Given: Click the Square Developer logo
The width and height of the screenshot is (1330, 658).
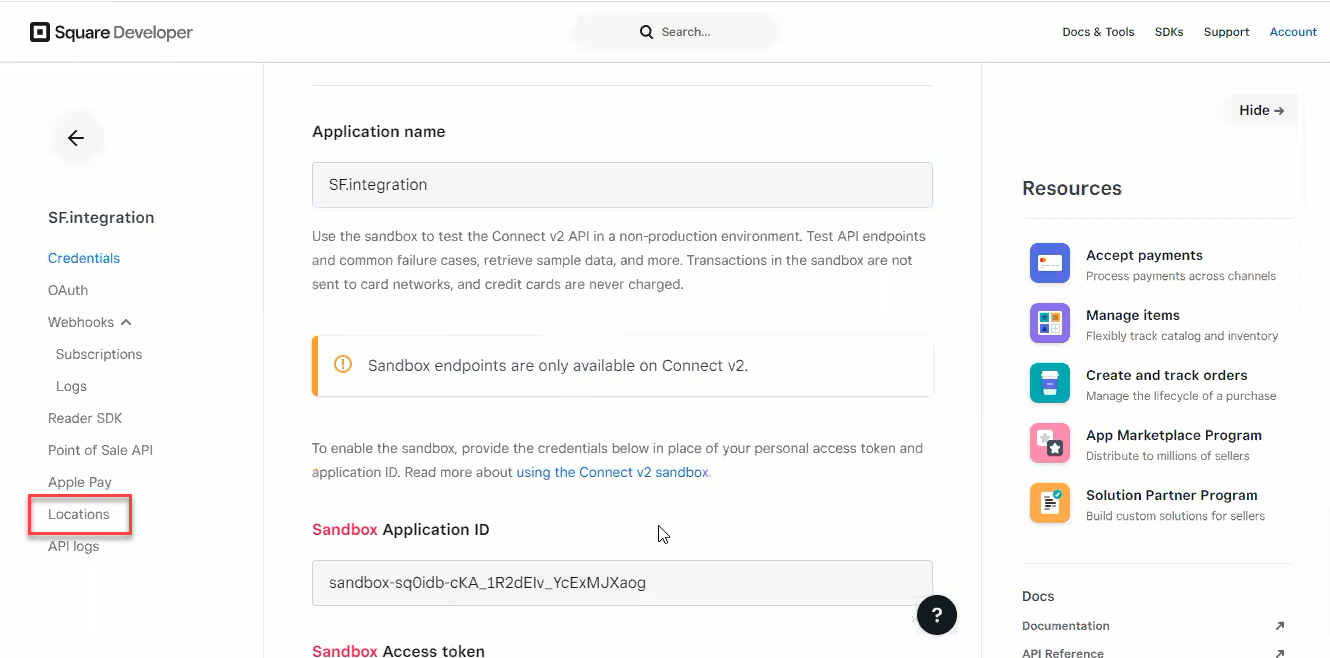Looking at the screenshot, I should click(x=111, y=32).
